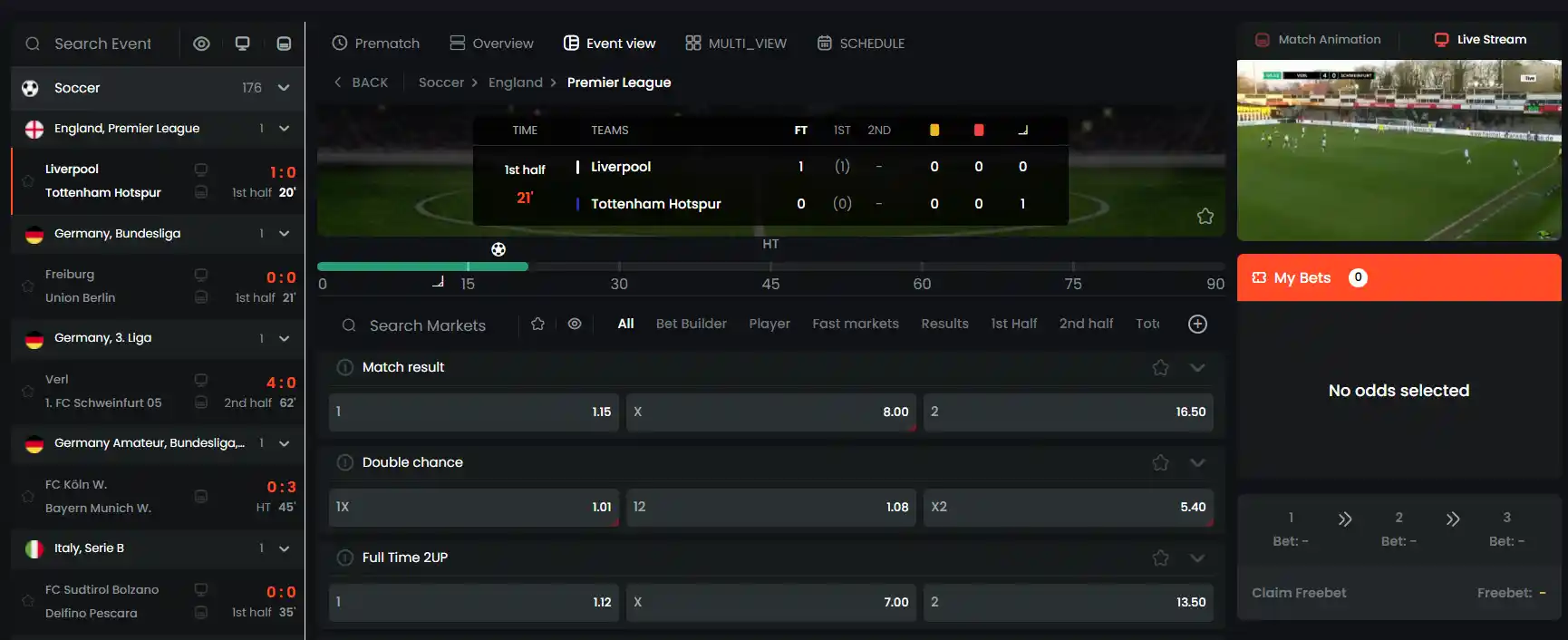This screenshot has height=640, width=1568.
Task: Open stats icon for Bayern Munich W. row
Action: [201, 496]
